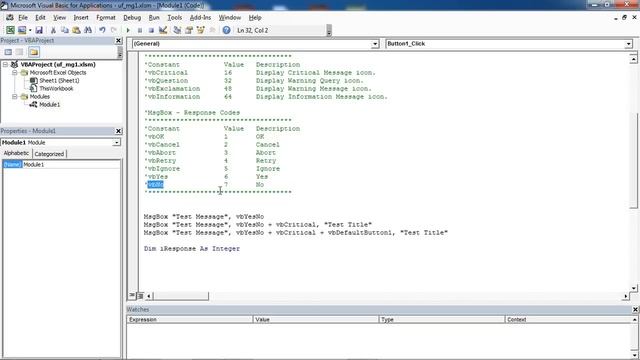The width and height of the screenshot is (640, 360).
Task: Open the Debug menu
Action: pyautogui.click(x=132, y=18)
